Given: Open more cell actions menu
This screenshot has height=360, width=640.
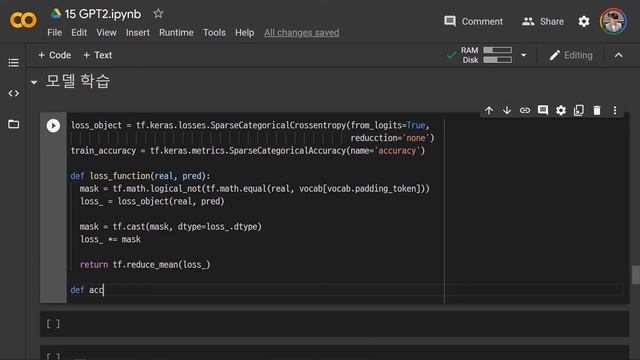Looking at the screenshot, I should pyautogui.click(x=615, y=110).
